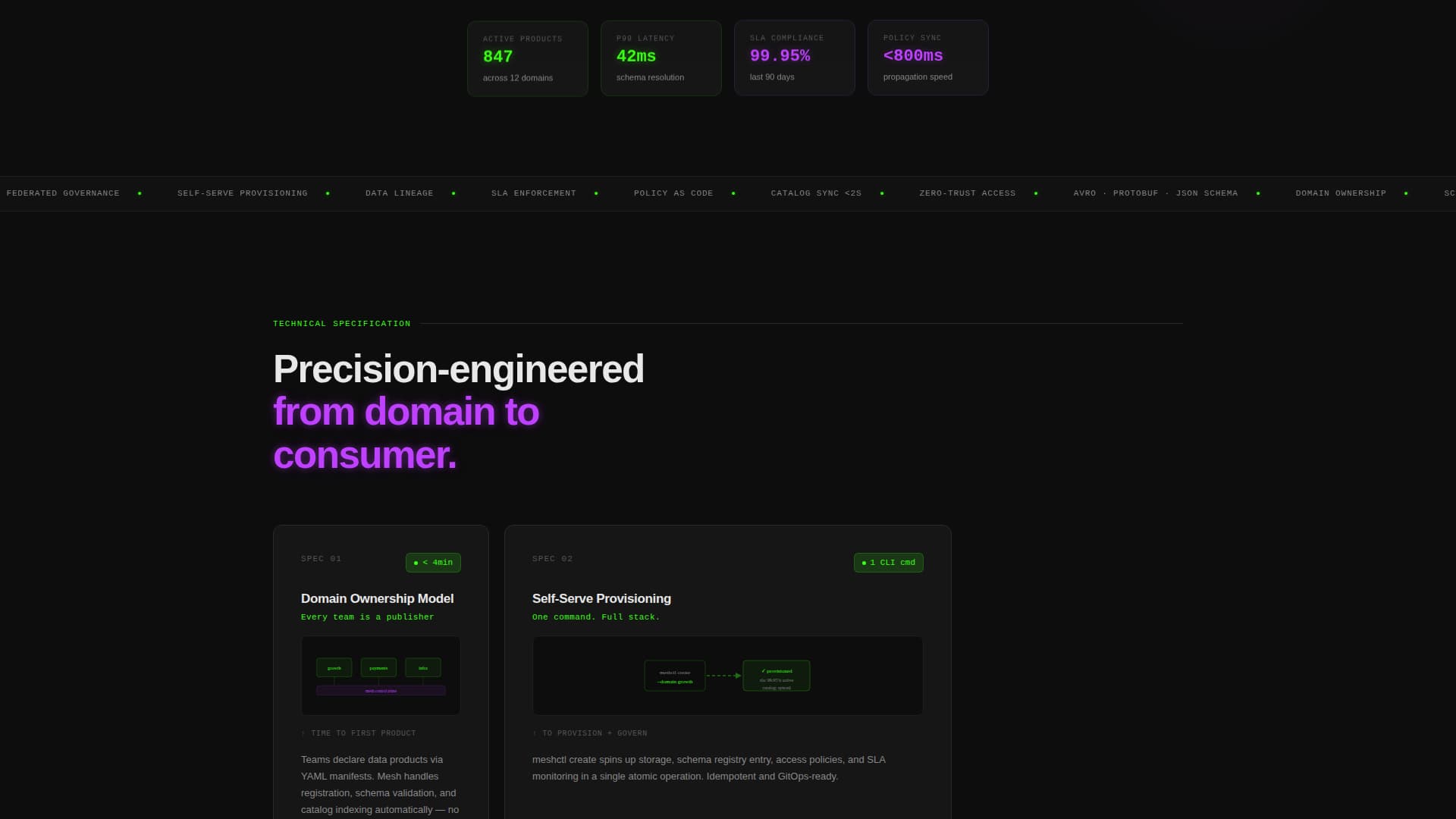The width and height of the screenshot is (1456, 819).
Task: Select 'DOMAIN OWNERSHIP' ticker item
Action: pos(1341,193)
